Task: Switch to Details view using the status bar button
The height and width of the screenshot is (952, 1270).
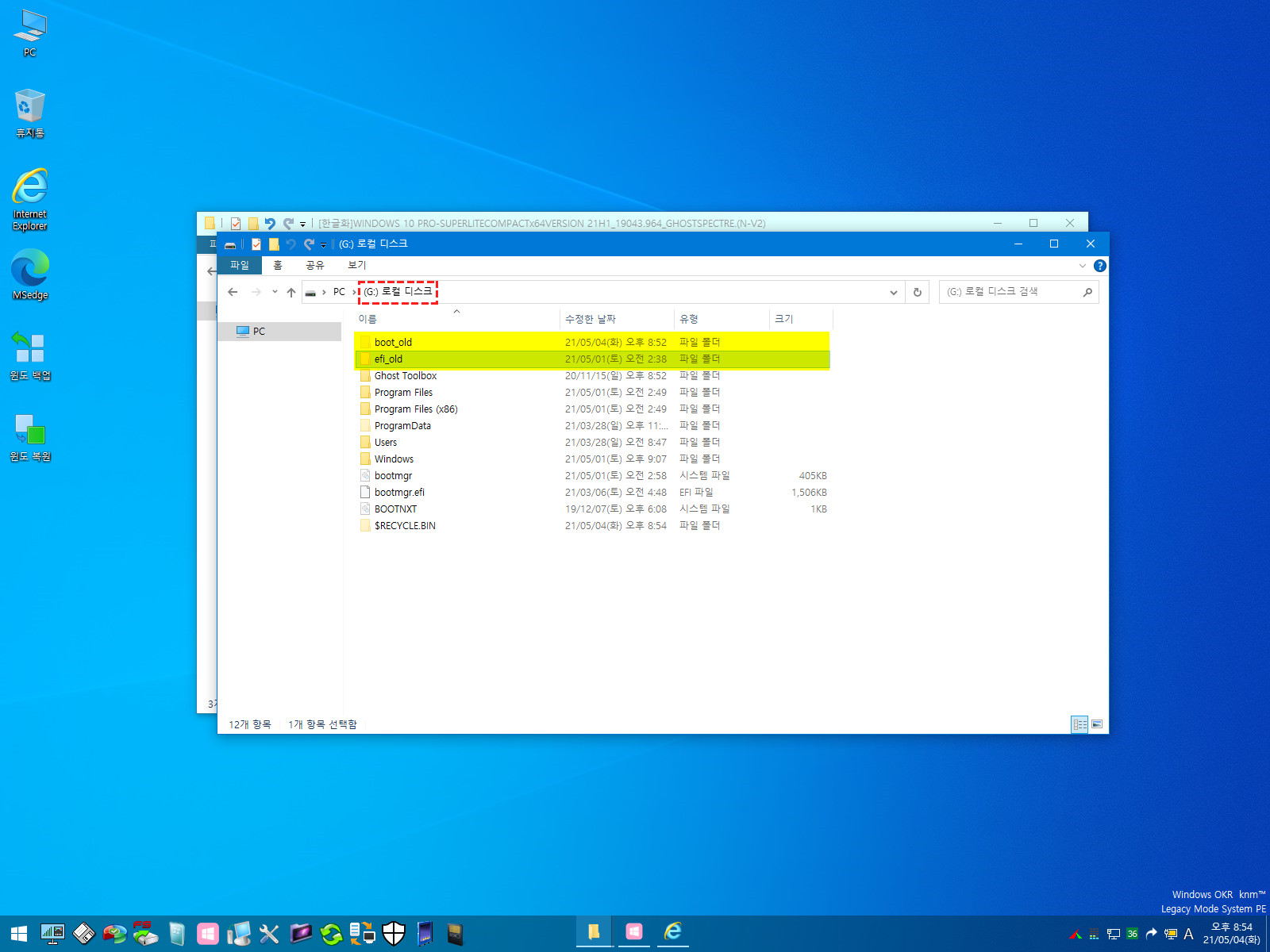Action: pyautogui.click(x=1079, y=724)
